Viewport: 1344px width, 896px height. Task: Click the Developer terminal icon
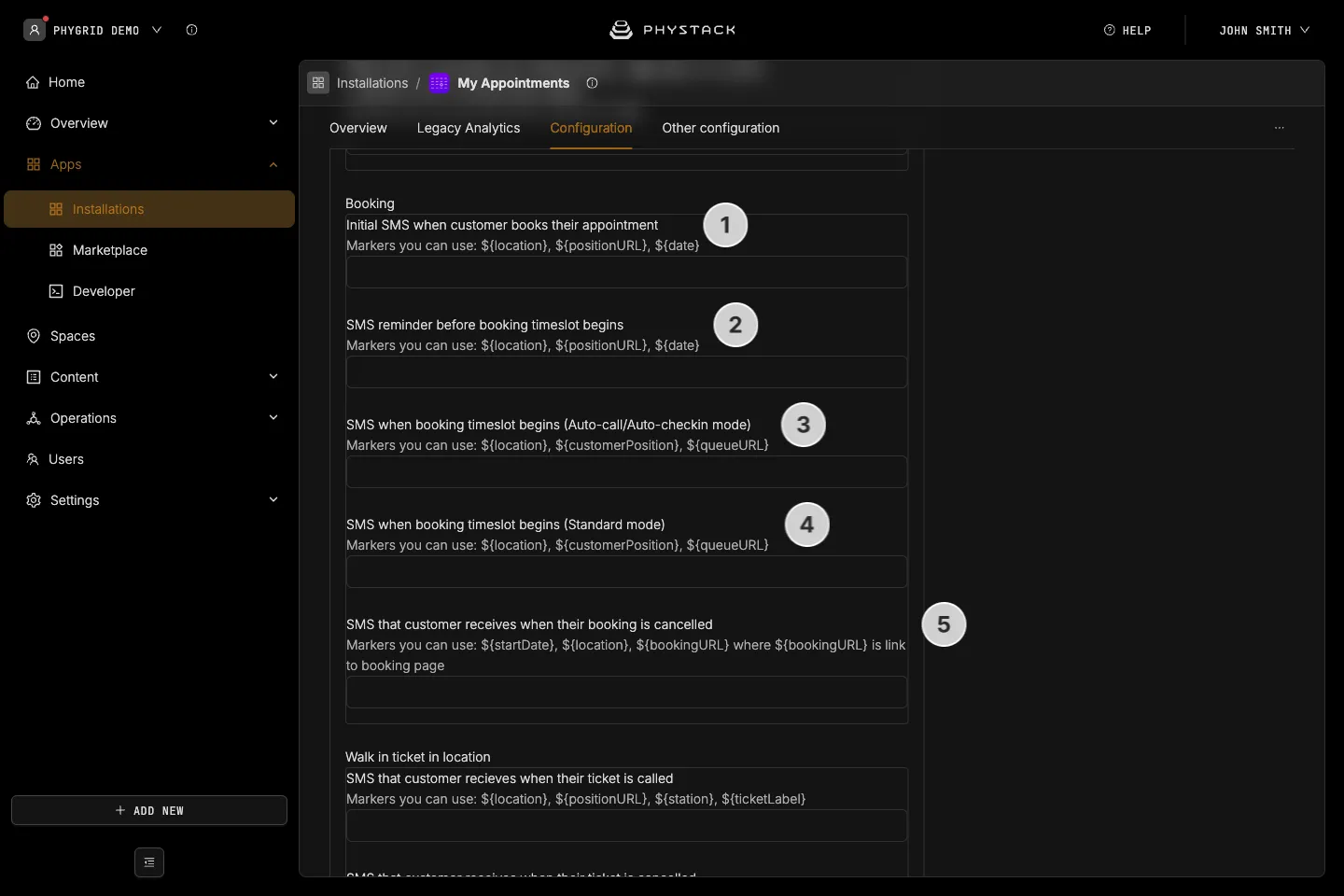(56, 291)
